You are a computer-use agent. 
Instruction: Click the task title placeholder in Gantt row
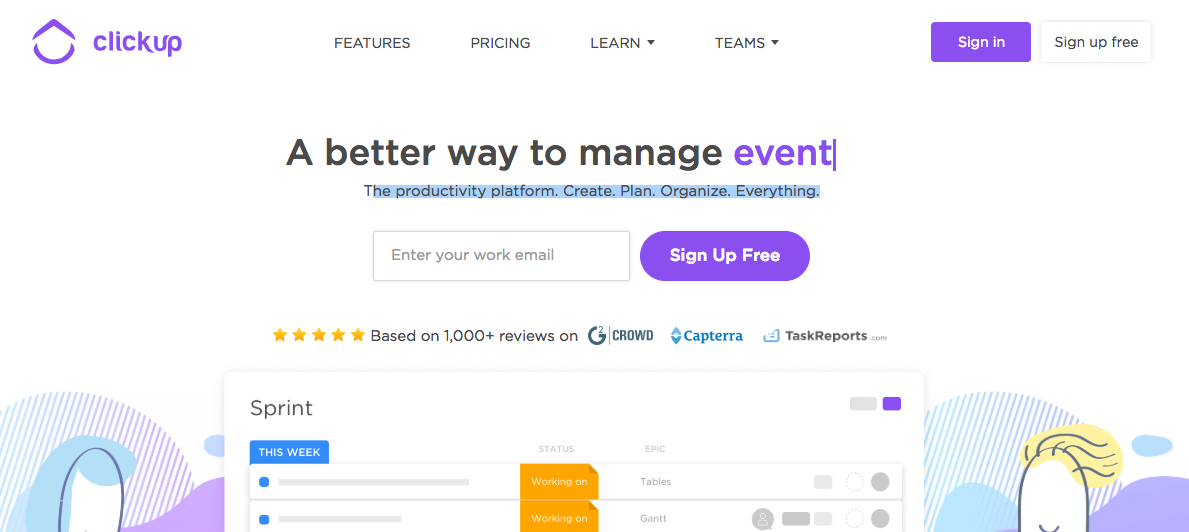(340, 519)
